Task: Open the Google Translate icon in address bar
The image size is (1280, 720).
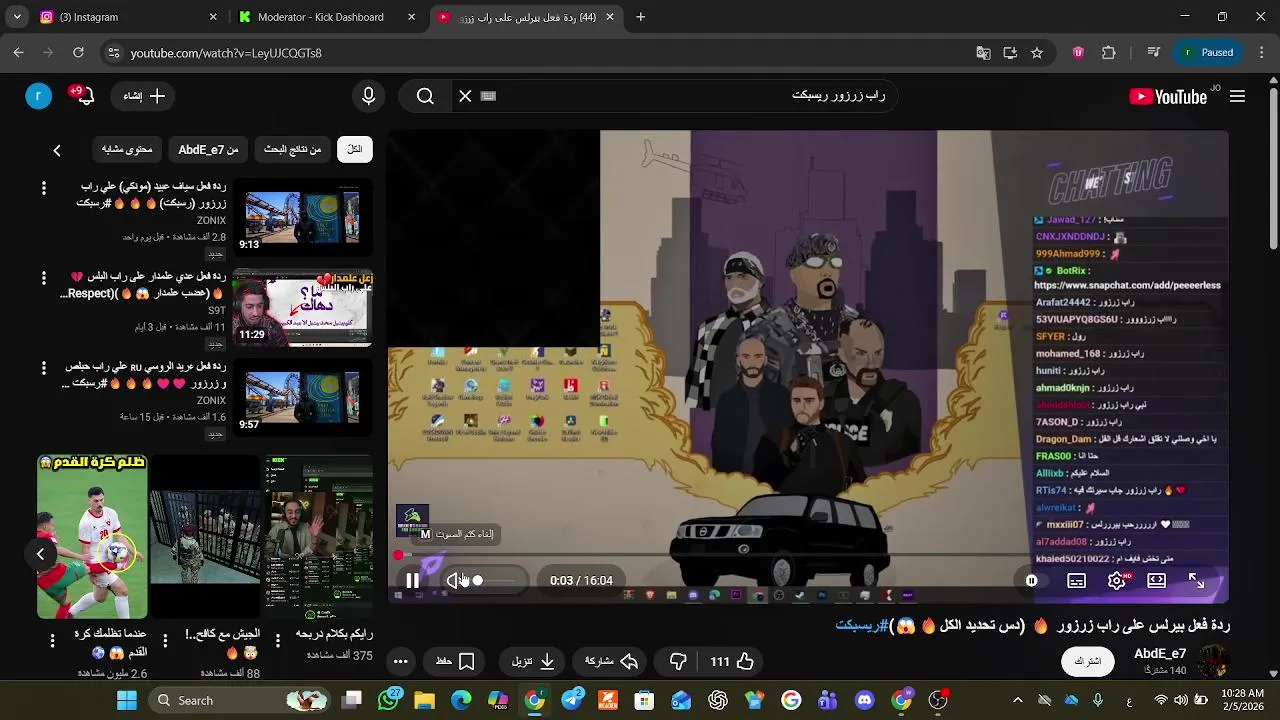Action: 983,53
